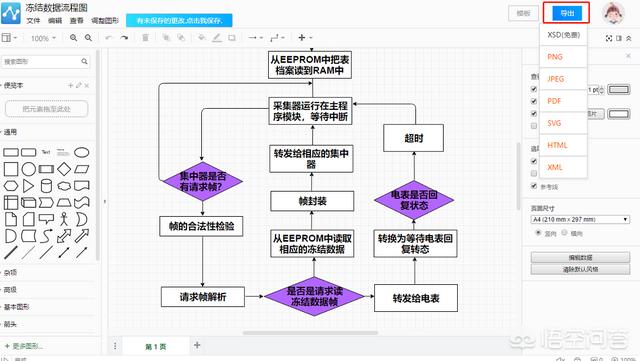Open the 100% zoom level dropdown
This screenshot has height=361, width=640.
[43, 38]
